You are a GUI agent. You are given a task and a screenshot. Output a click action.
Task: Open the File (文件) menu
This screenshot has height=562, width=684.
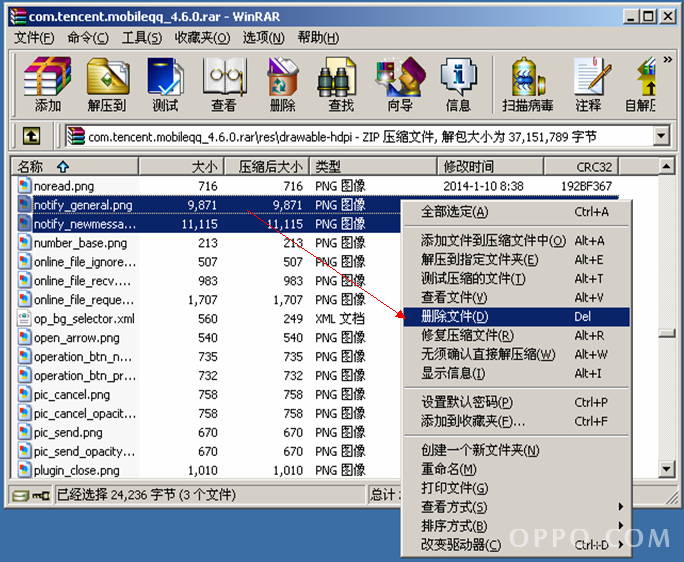click(x=34, y=38)
